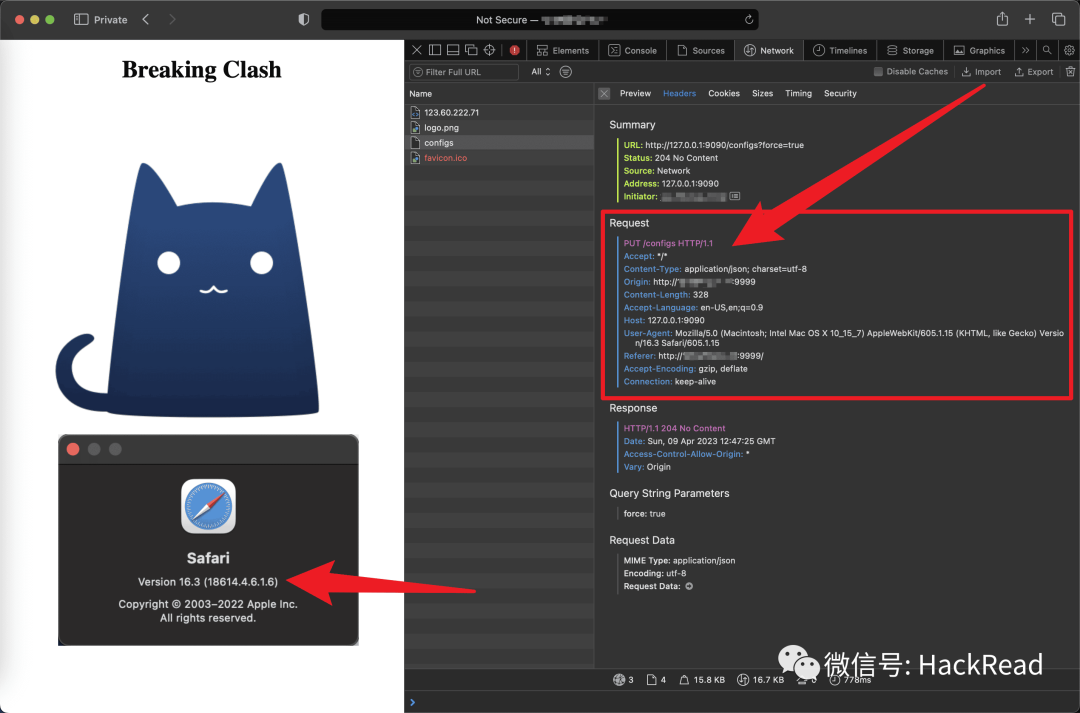1080x713 pixels.
Task: Click the Import button
Action: click(x=982, y=72)
